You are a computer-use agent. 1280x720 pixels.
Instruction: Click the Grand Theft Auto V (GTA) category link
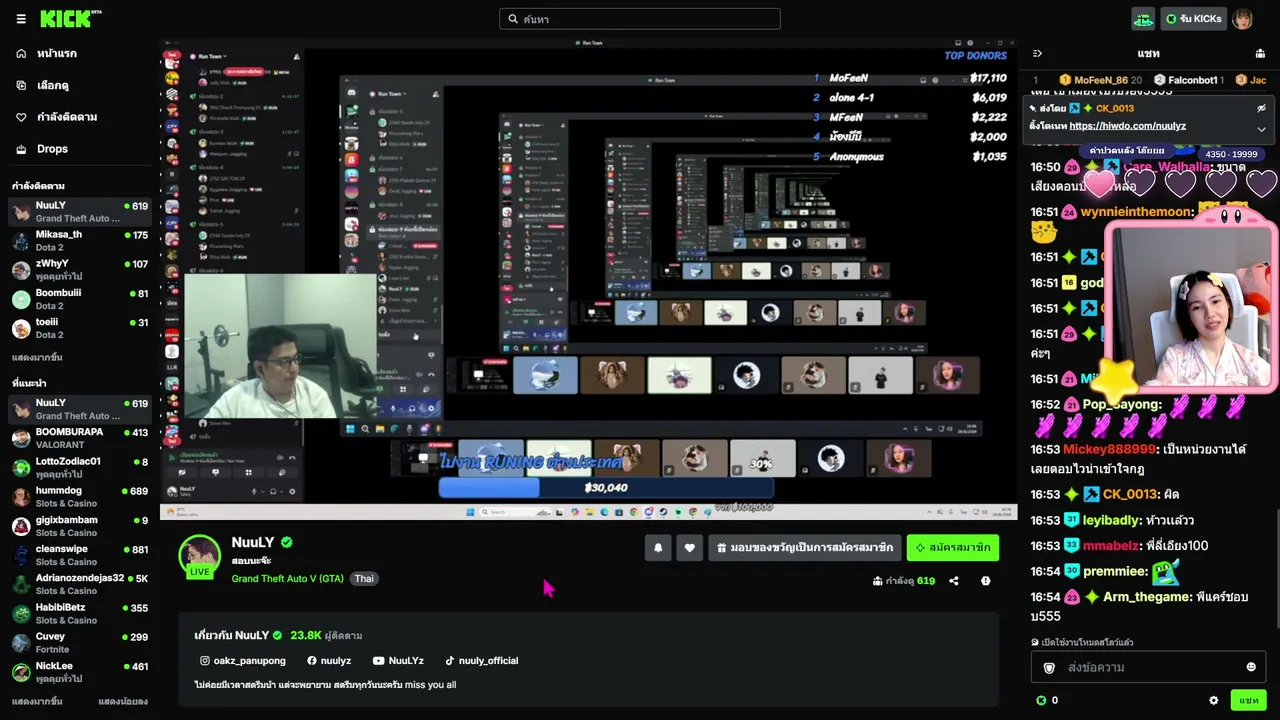point(288,579)
